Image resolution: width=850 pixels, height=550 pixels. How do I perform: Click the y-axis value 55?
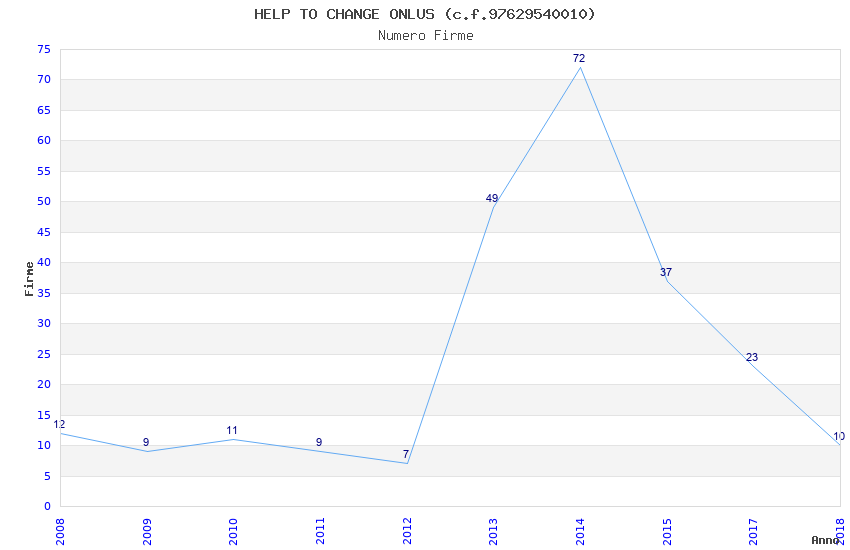click(44, 171)
